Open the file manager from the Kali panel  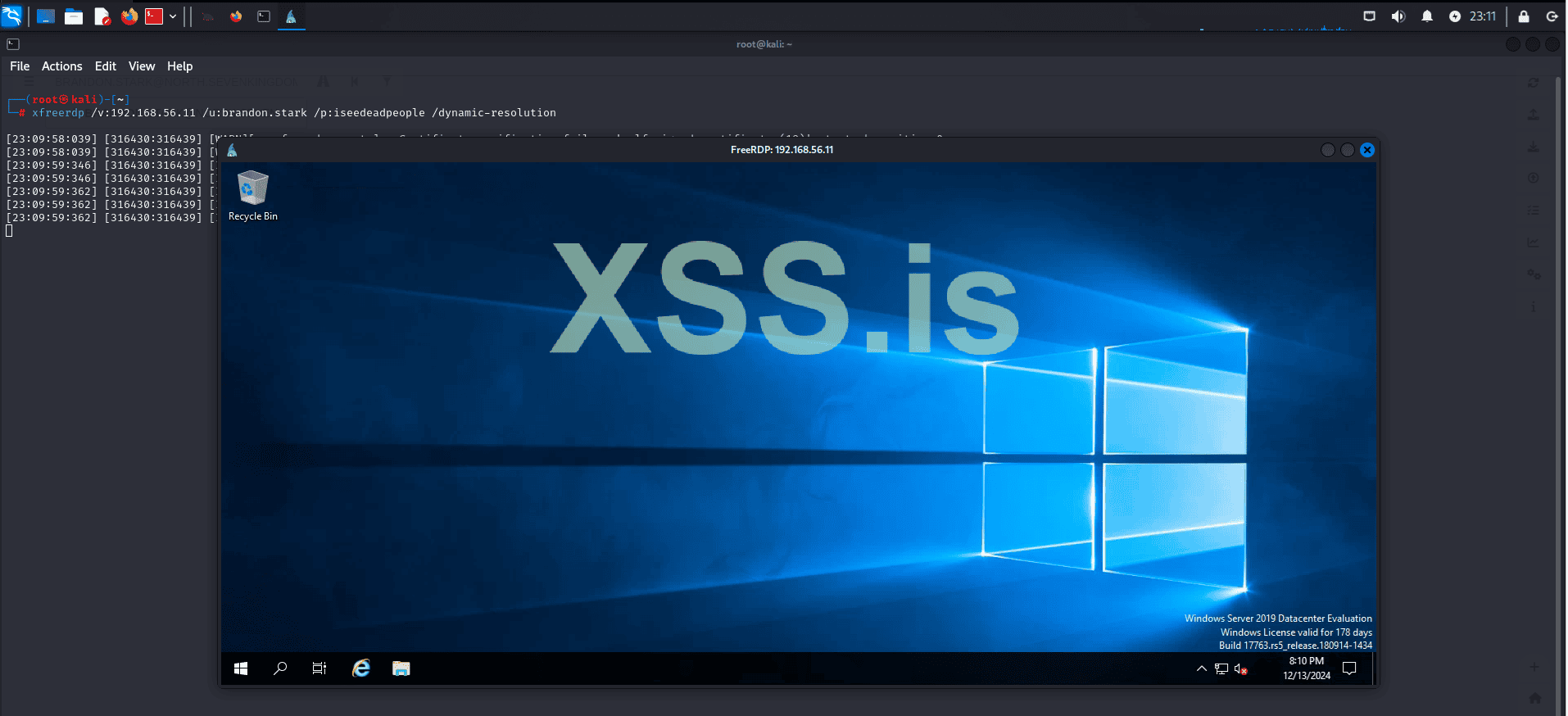pyautogui.click(x=74, y=16)
